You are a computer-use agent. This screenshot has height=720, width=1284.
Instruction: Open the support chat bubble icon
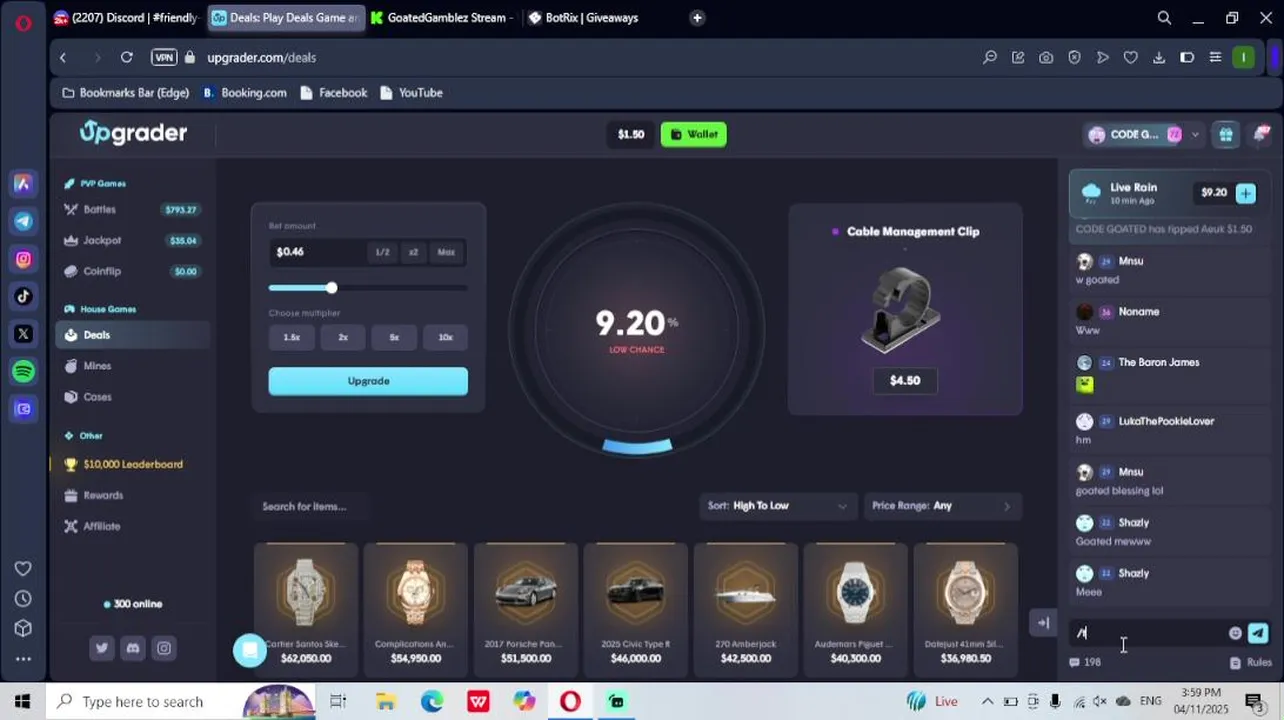coord(250,650)
